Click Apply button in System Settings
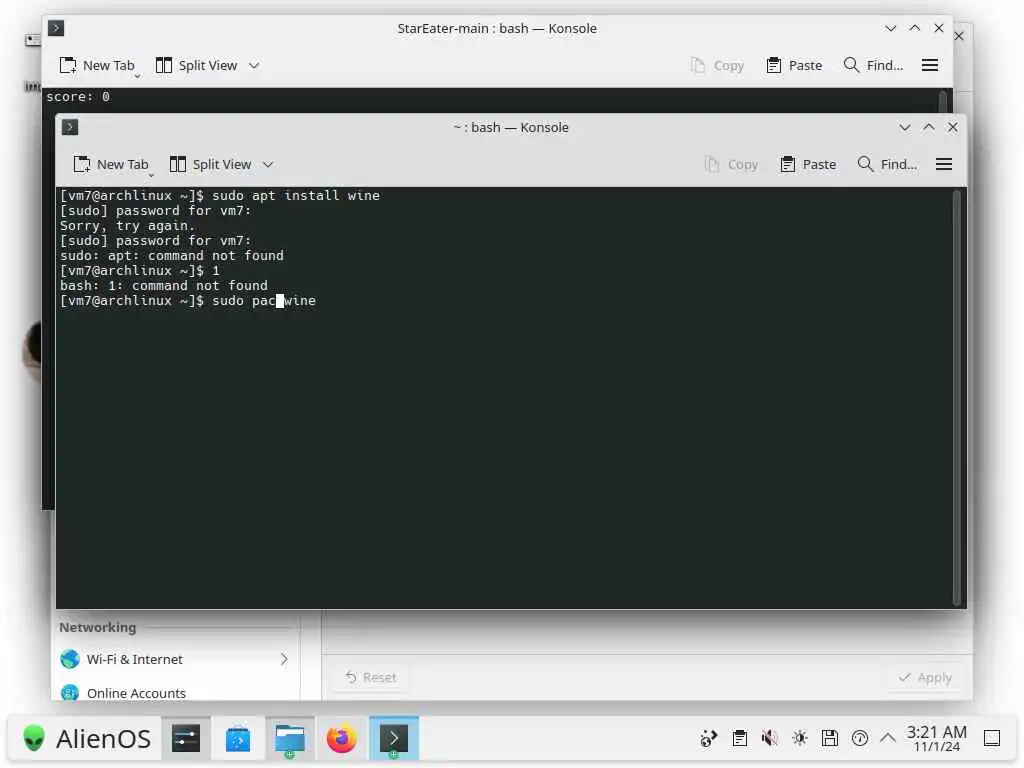The height and width of the screenshot is (768, 1024). [925, 677]
